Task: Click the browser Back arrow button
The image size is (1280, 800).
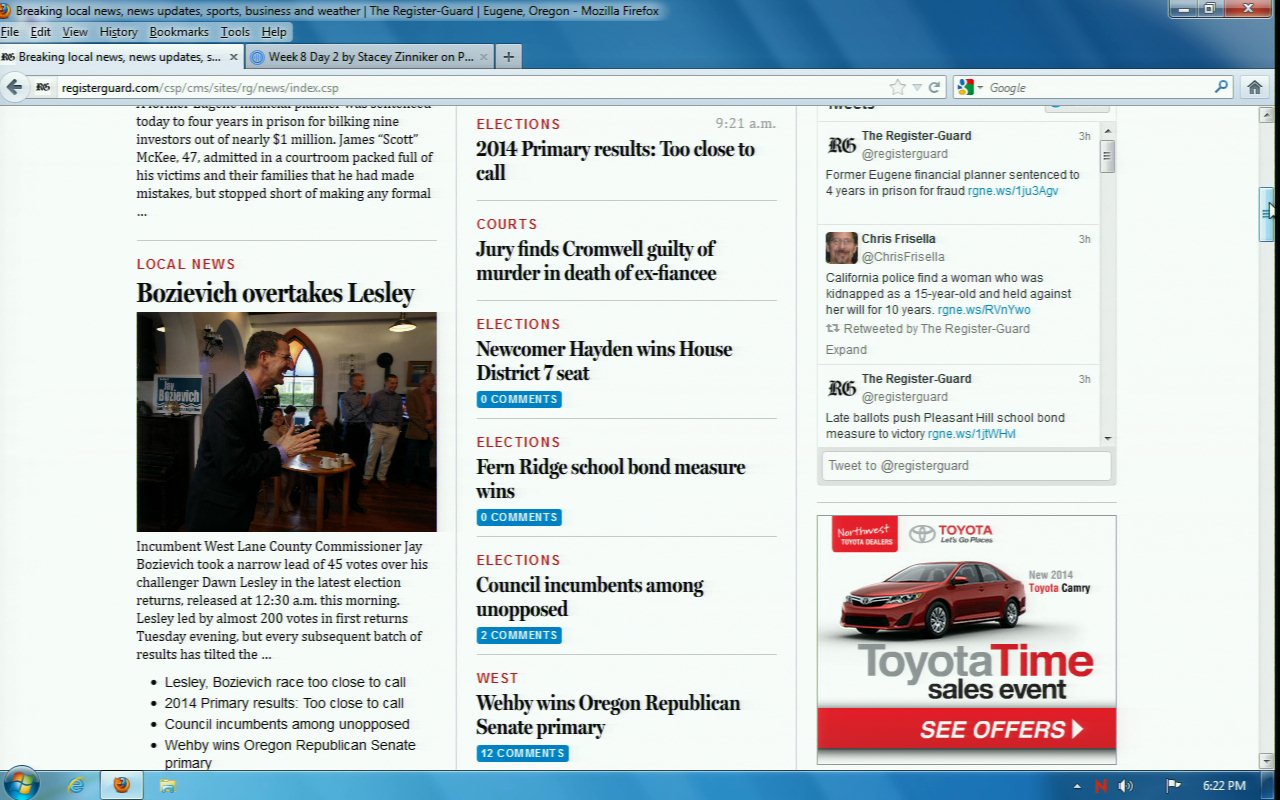Action: [14, 87]
